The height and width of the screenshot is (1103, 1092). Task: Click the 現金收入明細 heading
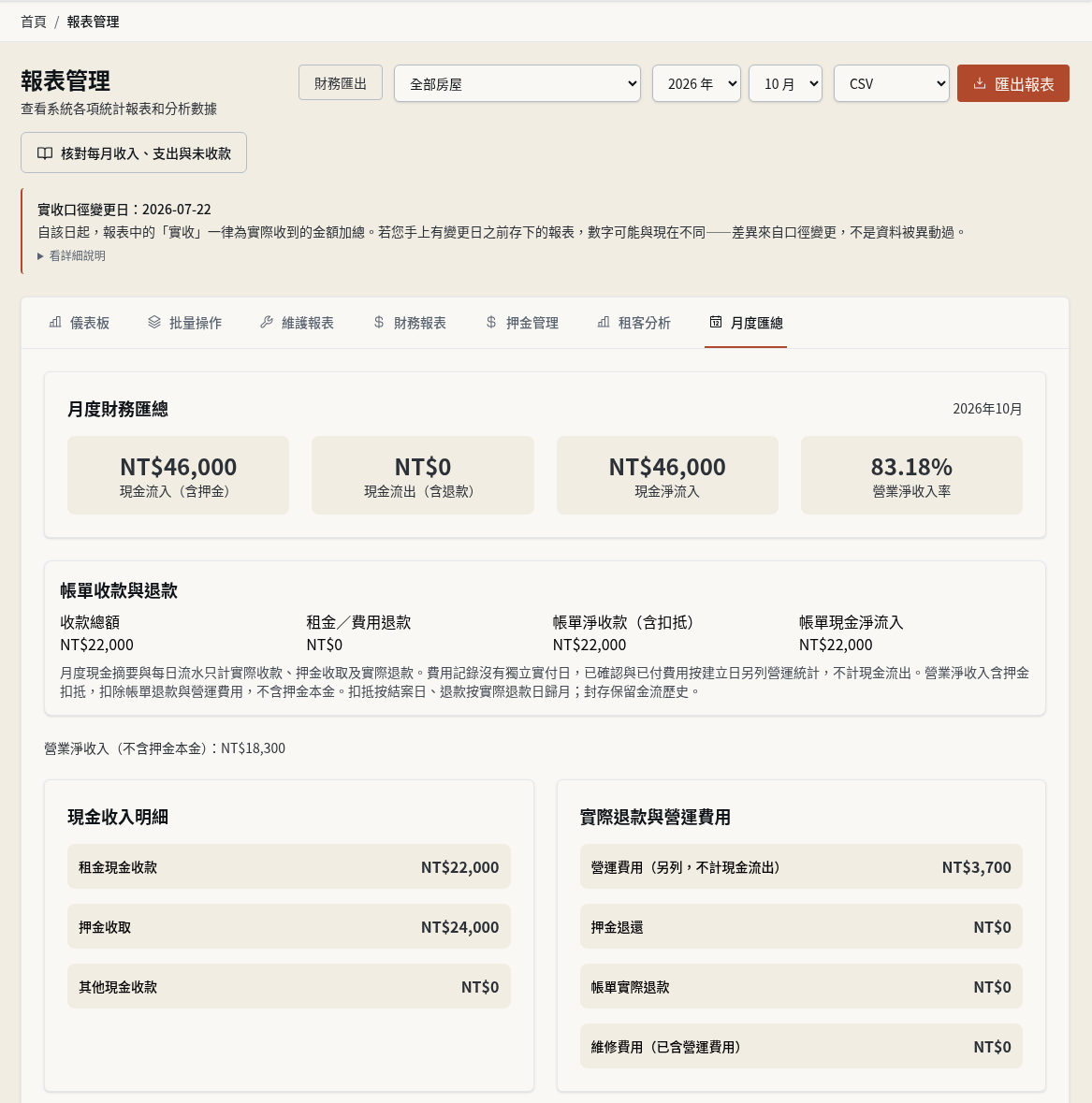[x=118, y=817]
